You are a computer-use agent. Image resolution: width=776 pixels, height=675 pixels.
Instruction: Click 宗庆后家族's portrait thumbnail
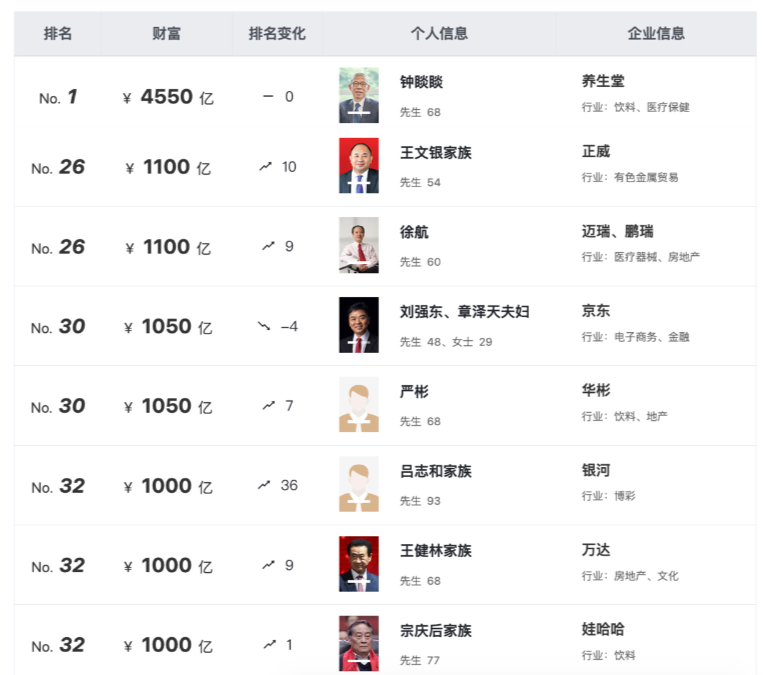[359, 643]
